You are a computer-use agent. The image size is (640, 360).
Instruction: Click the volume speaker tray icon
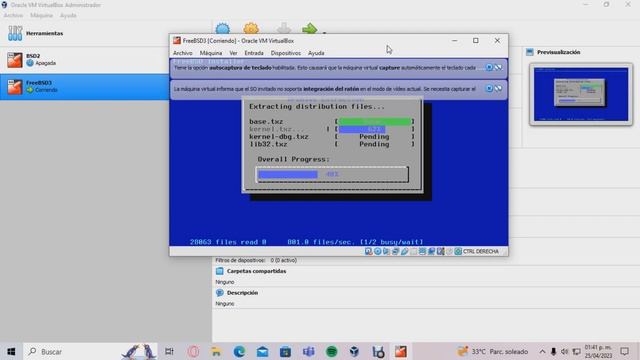pos(564,351)
